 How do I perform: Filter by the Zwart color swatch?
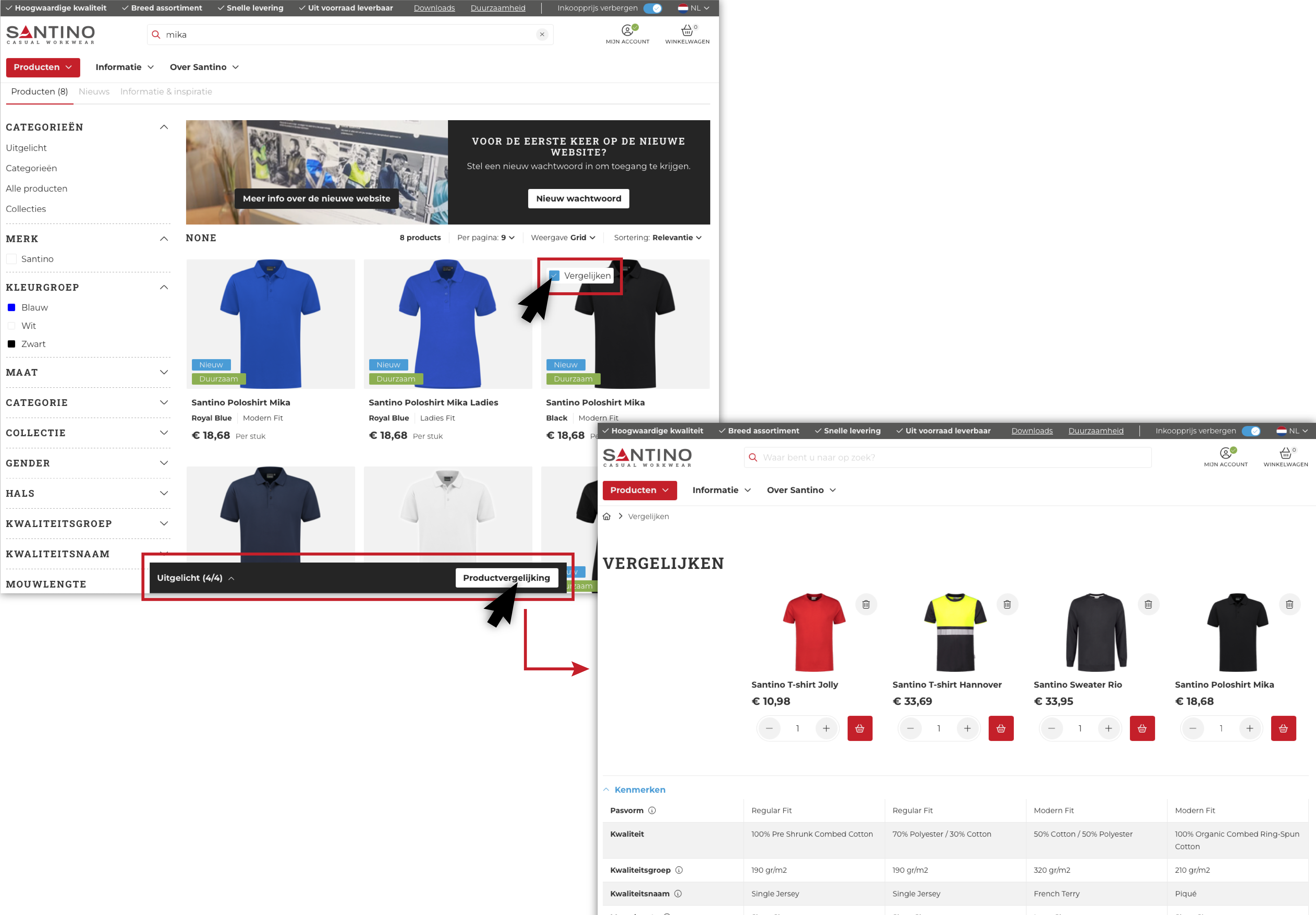11,344
